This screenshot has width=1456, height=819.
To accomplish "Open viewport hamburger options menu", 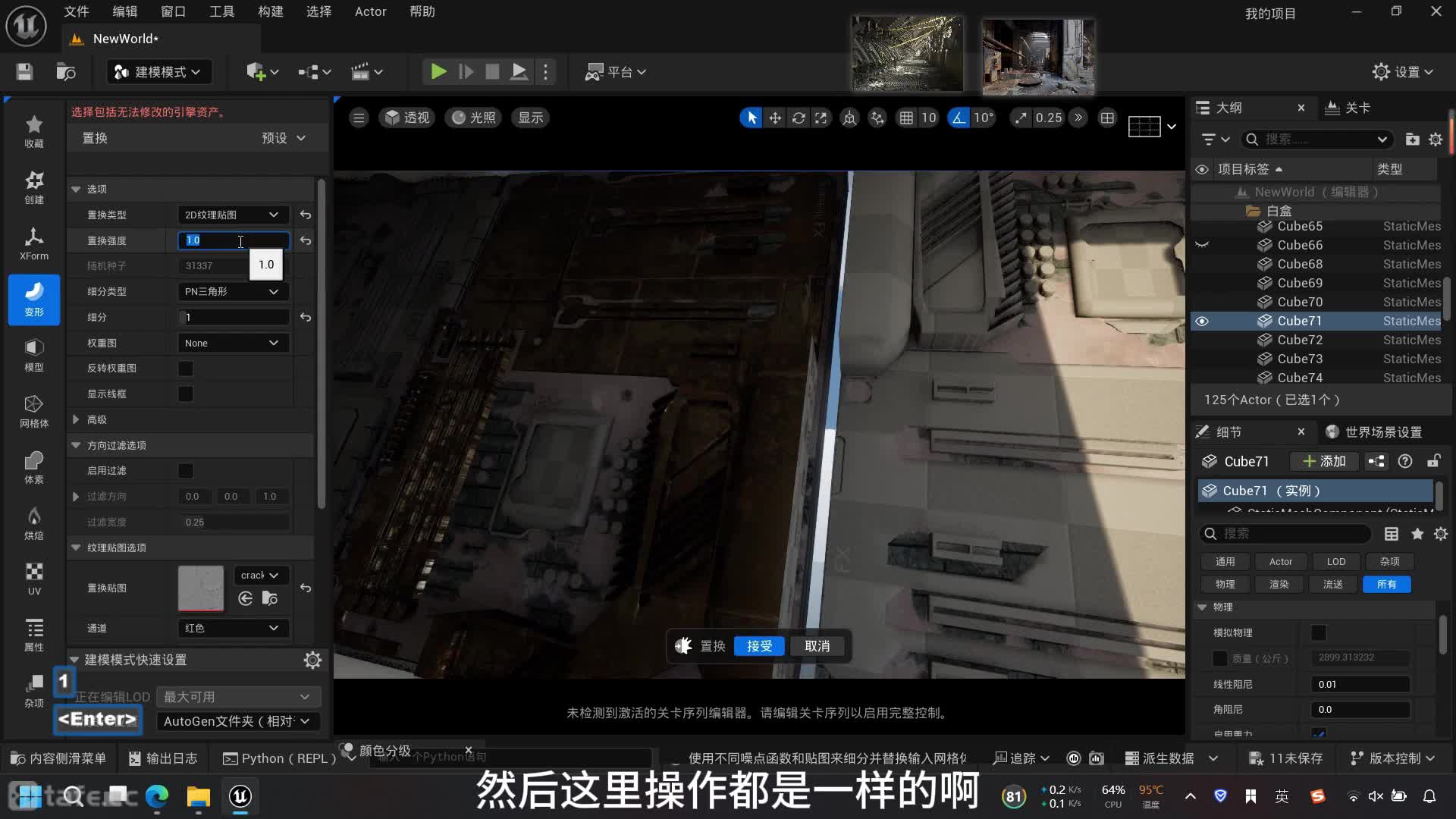I will click(x=359, y=118).
